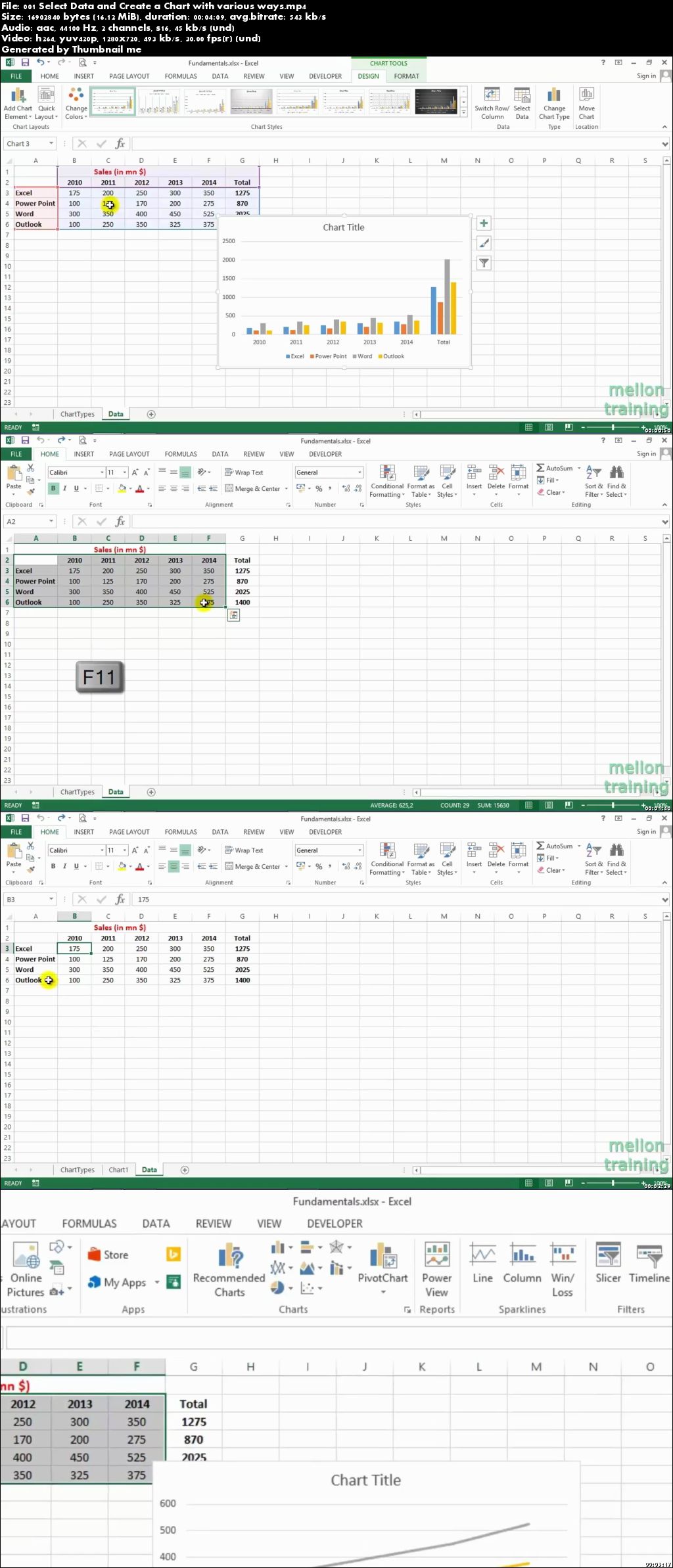
Task: Click FILE button in F11 frame
Action: pyautogui.click(x=16, y=454)
